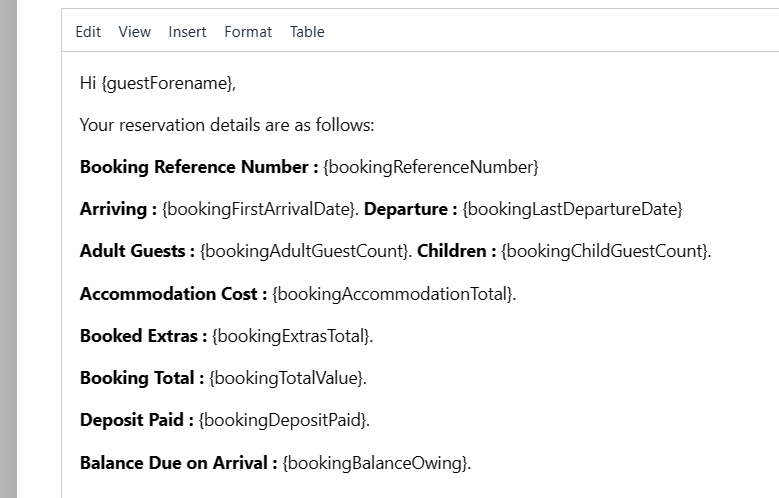The image size is (779, 498).
Task: Open the View menu
Action: pos(134,32)
